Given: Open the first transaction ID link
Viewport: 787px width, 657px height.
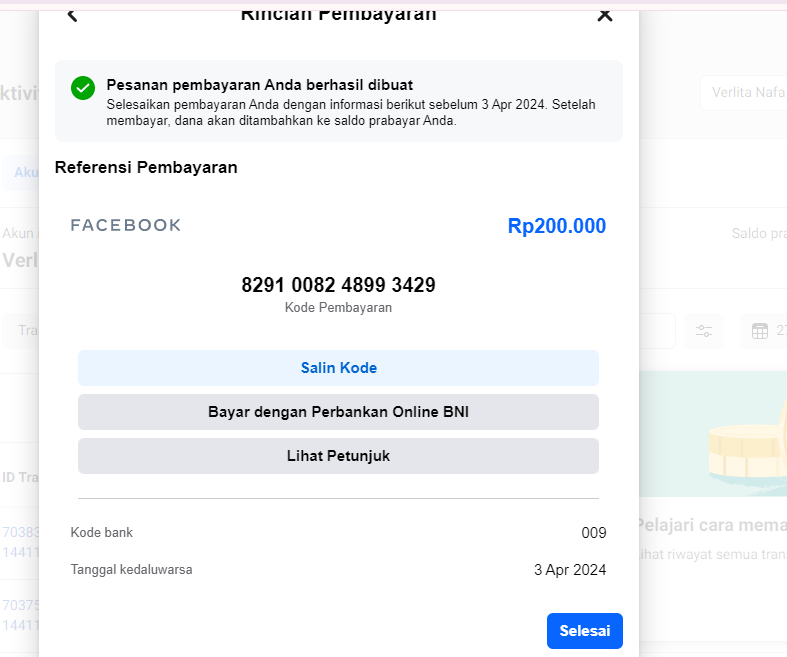Looking at the screenshot, I should click(x=20, y=540).
